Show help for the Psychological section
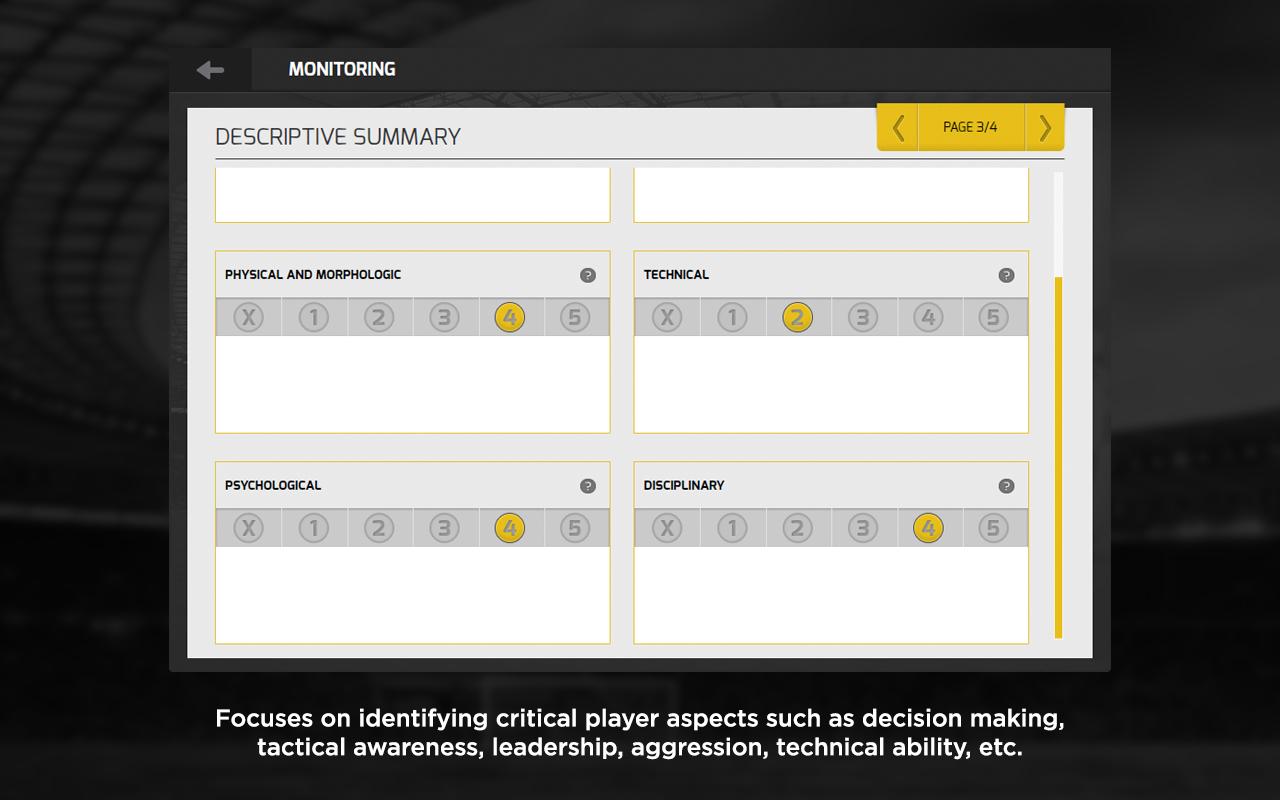The image size is (1280, 800). pyautogui.click(x=588, y=486)
